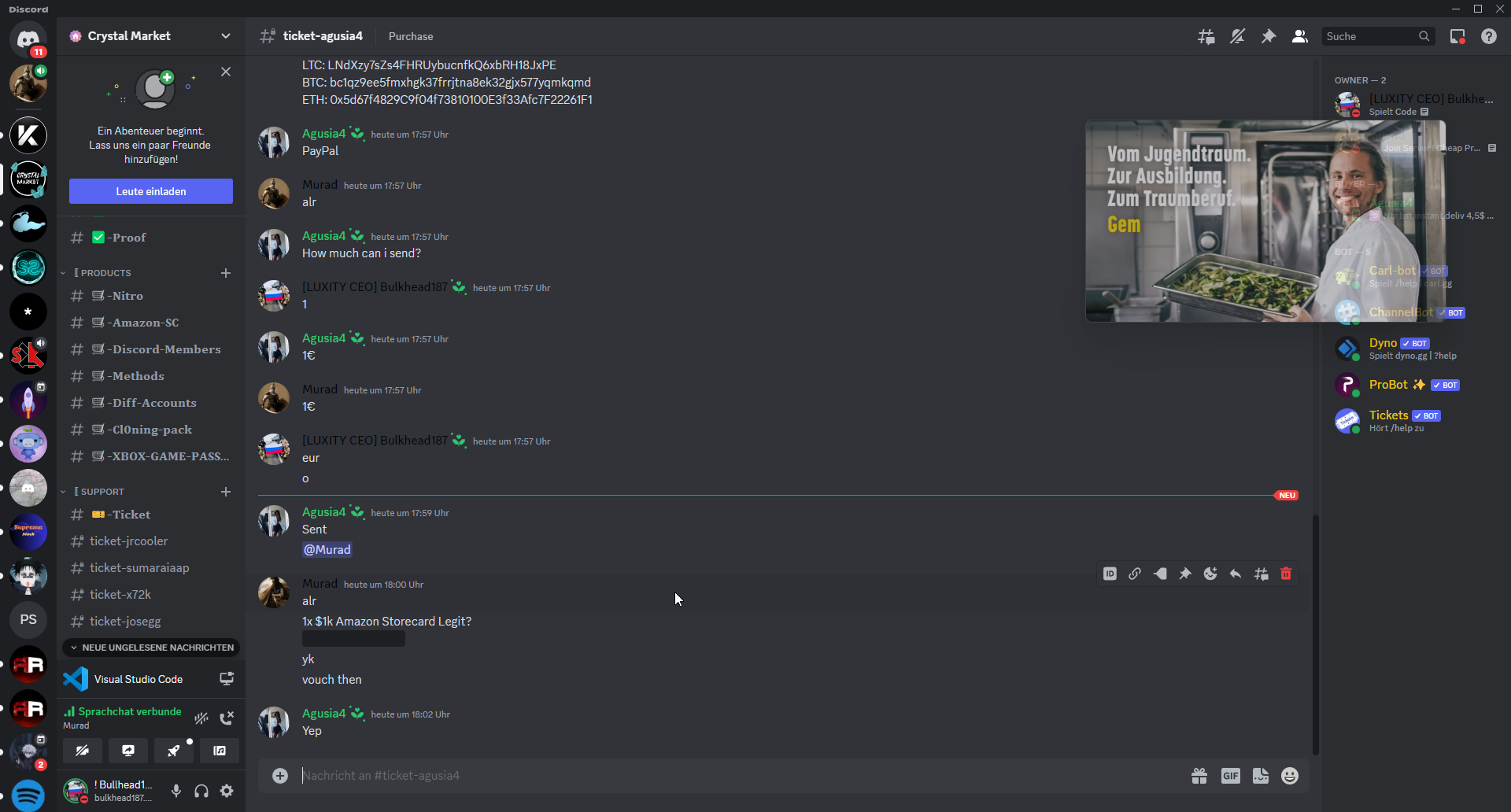The width and height of the screenshot is (1511, 812).
Task: Open the GIF picker
Action: point(1230,776)
